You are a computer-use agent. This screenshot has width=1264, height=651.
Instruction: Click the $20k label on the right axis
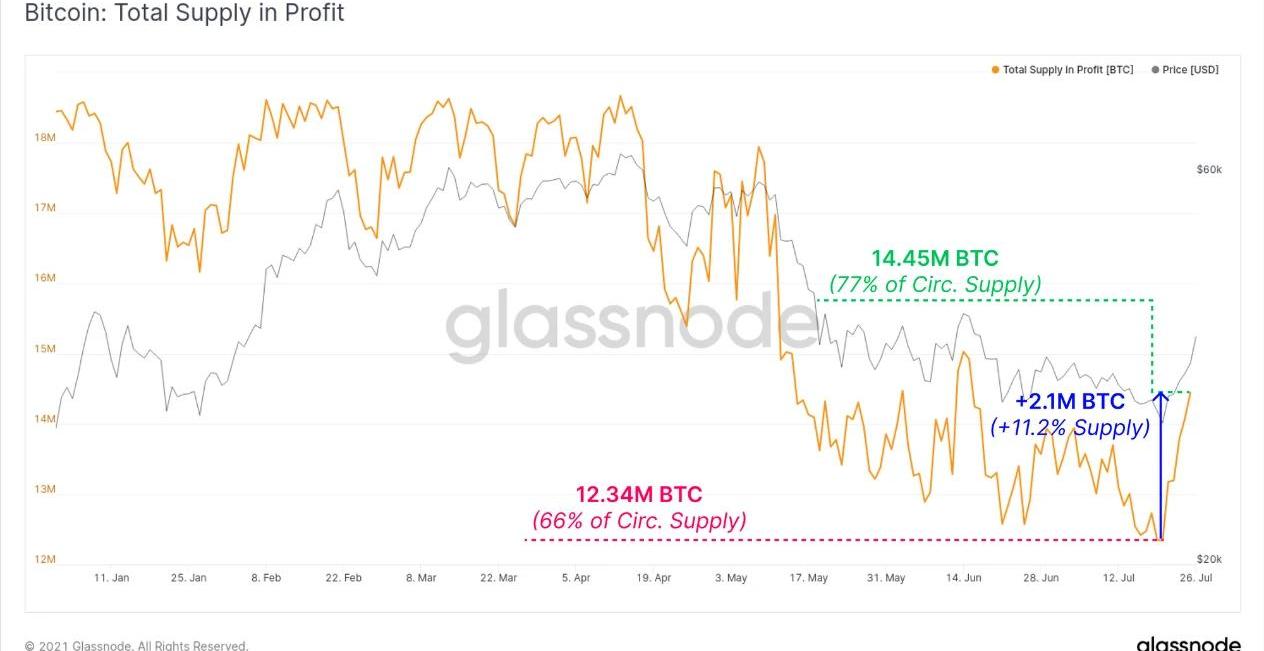coord(1208,559)
